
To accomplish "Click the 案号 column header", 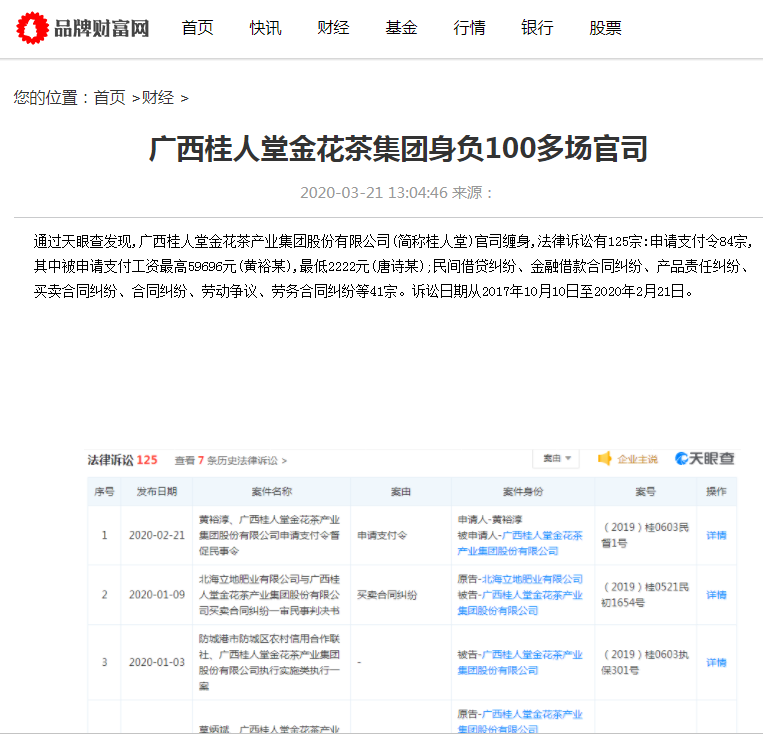I will click(646, 492).
